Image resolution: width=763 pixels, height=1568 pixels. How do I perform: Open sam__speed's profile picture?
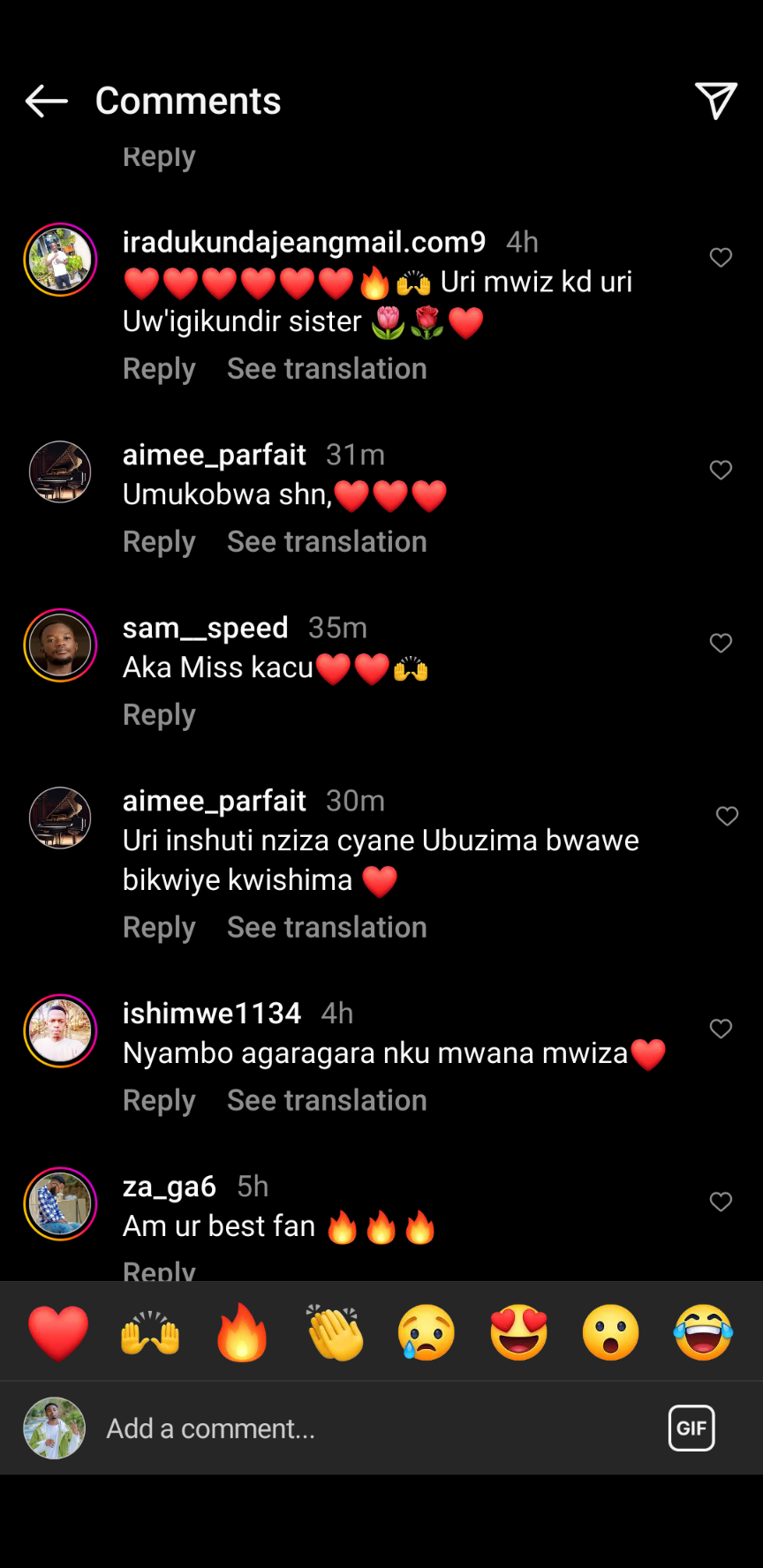[60, 645]
